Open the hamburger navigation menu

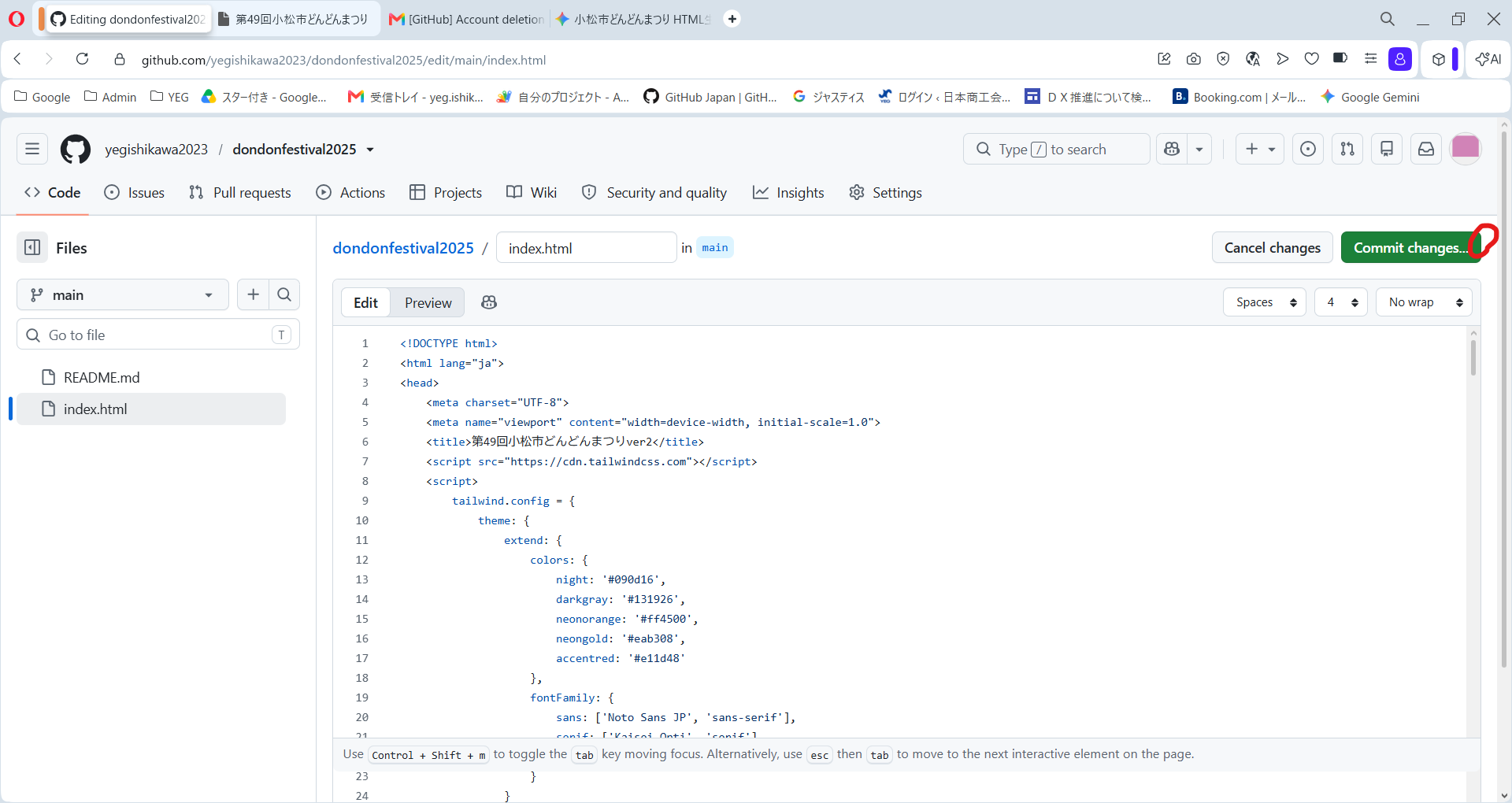pyautogui.click(x=32, y=149)
